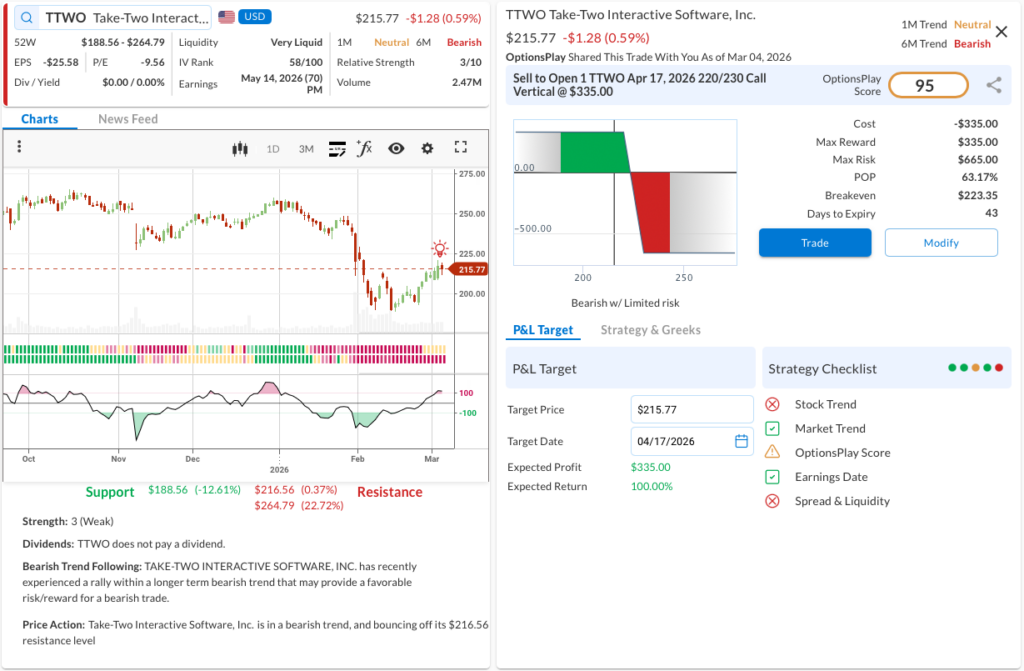Open the 3M time range dropdown
The image size is (1024, 671).
[x=306, y=149]
